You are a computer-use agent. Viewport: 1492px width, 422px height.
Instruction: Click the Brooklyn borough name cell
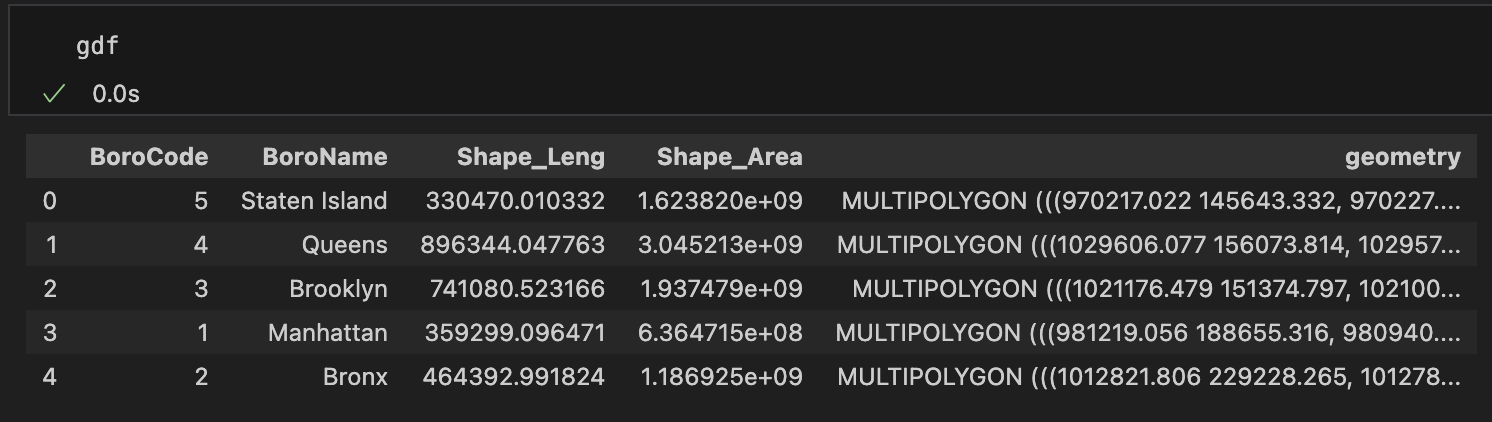(338, 289)
